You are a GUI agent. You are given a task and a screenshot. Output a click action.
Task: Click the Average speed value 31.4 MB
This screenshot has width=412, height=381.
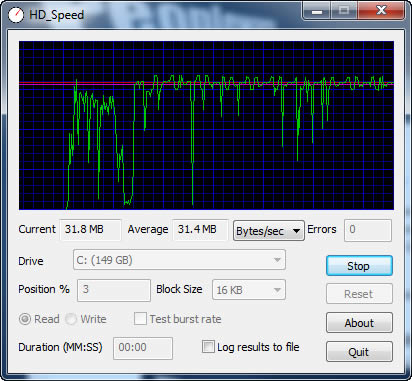[x=200, y=230]
